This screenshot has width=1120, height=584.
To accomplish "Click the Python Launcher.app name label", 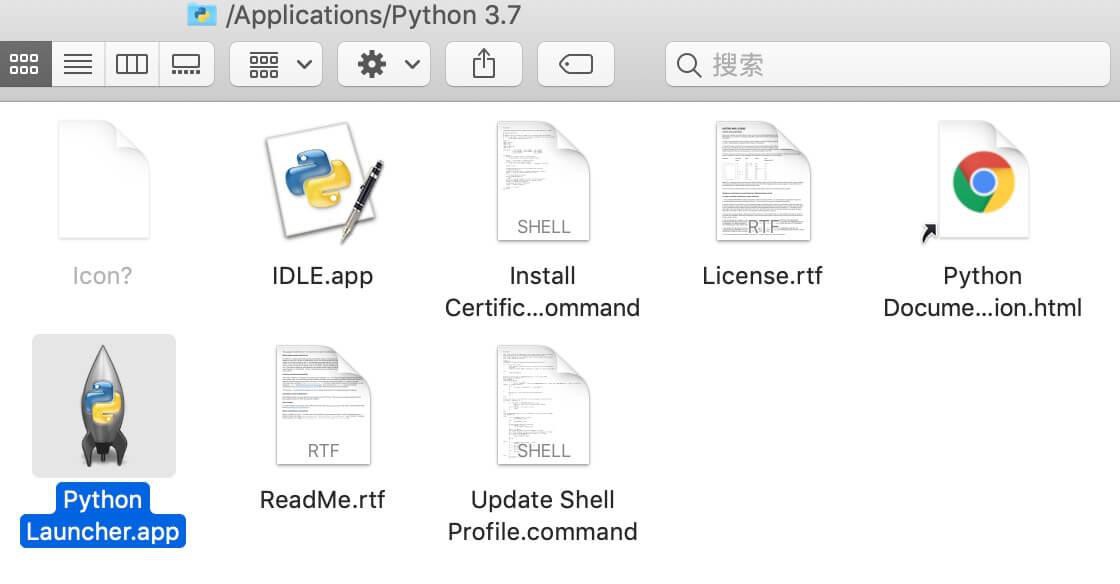I will point(103,515).
